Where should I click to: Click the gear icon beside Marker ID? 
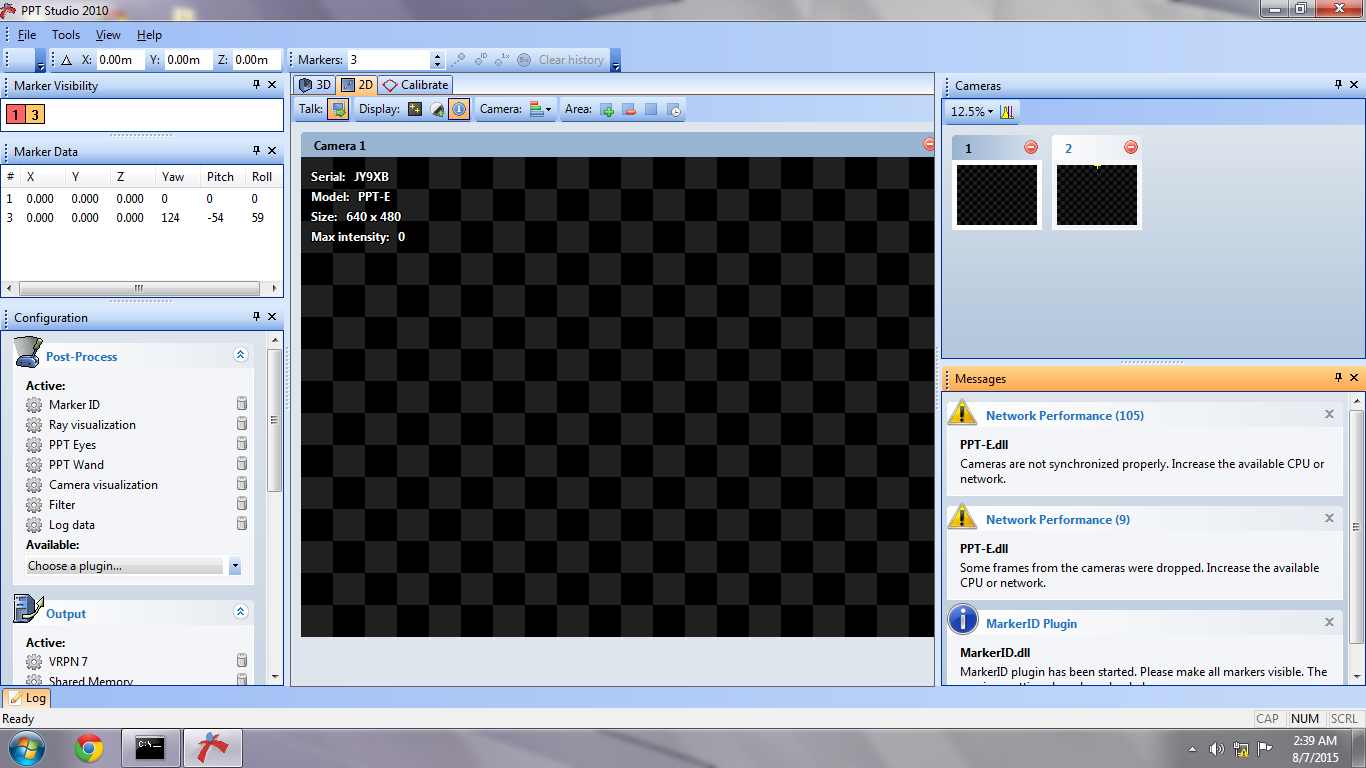(x=34, y=405)
